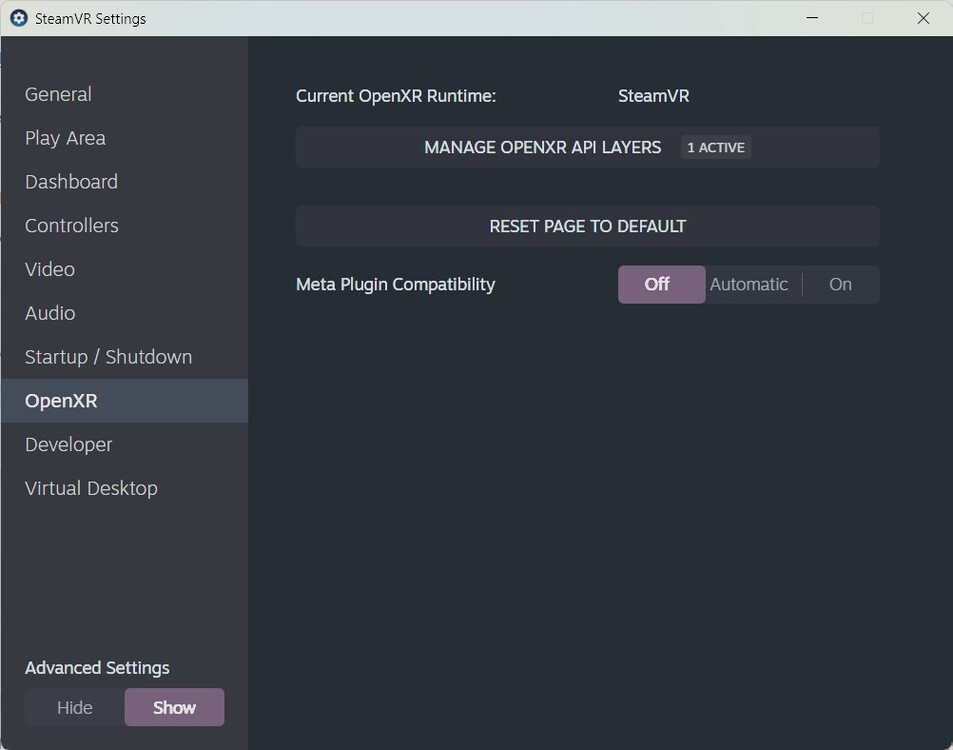Open Startup / Shutdown settings
The height and width of the screenshot is (750, 953).
108,357
